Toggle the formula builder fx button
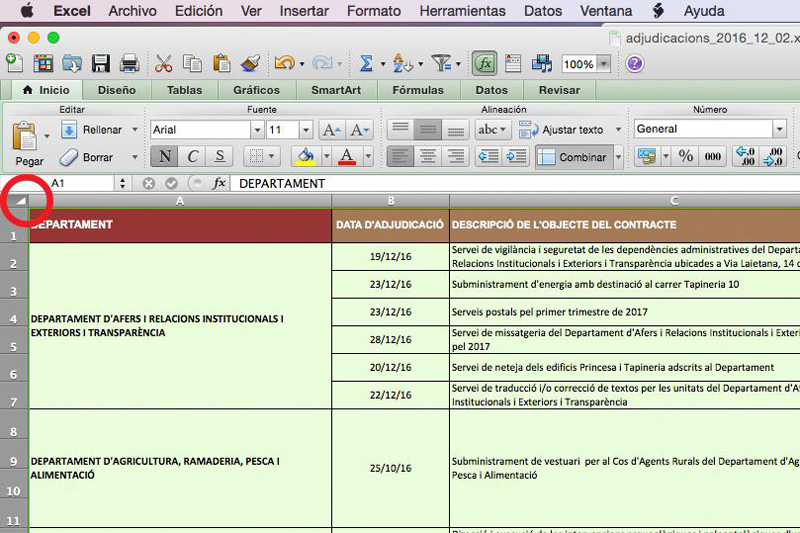800x533 pixels. tap(484, 64)
